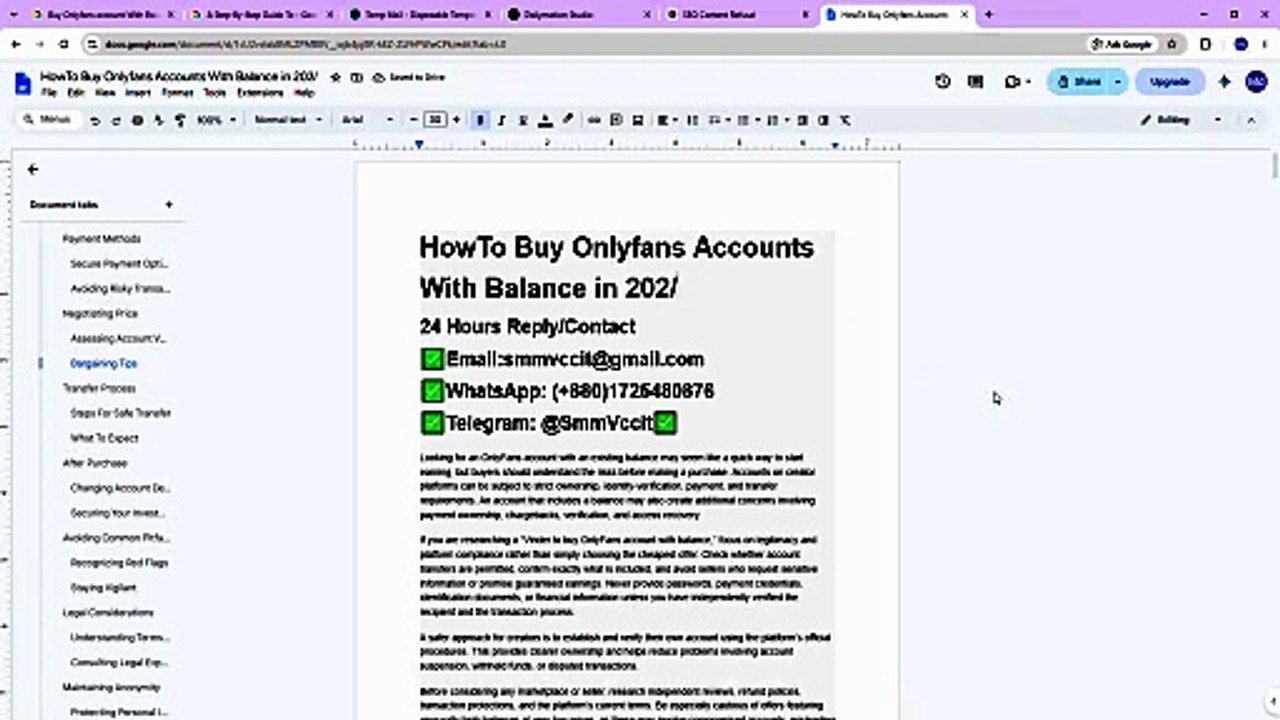This screenshot has width=1280, height=720.
Task: Pick a highlight color
Action: point(567,120)
